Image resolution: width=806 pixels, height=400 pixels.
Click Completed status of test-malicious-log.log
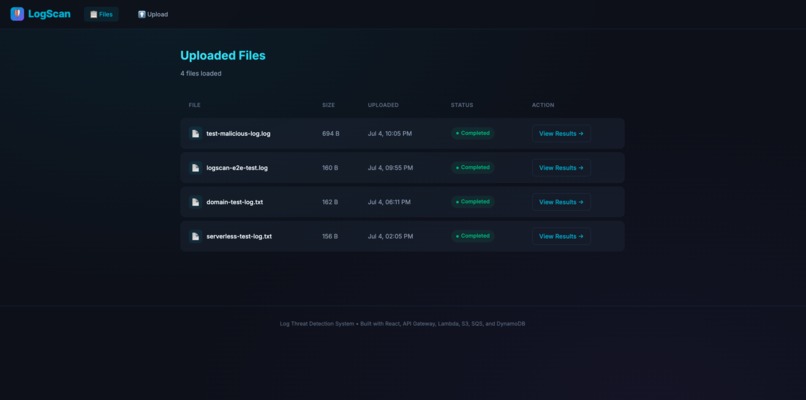tap(473, 133)
